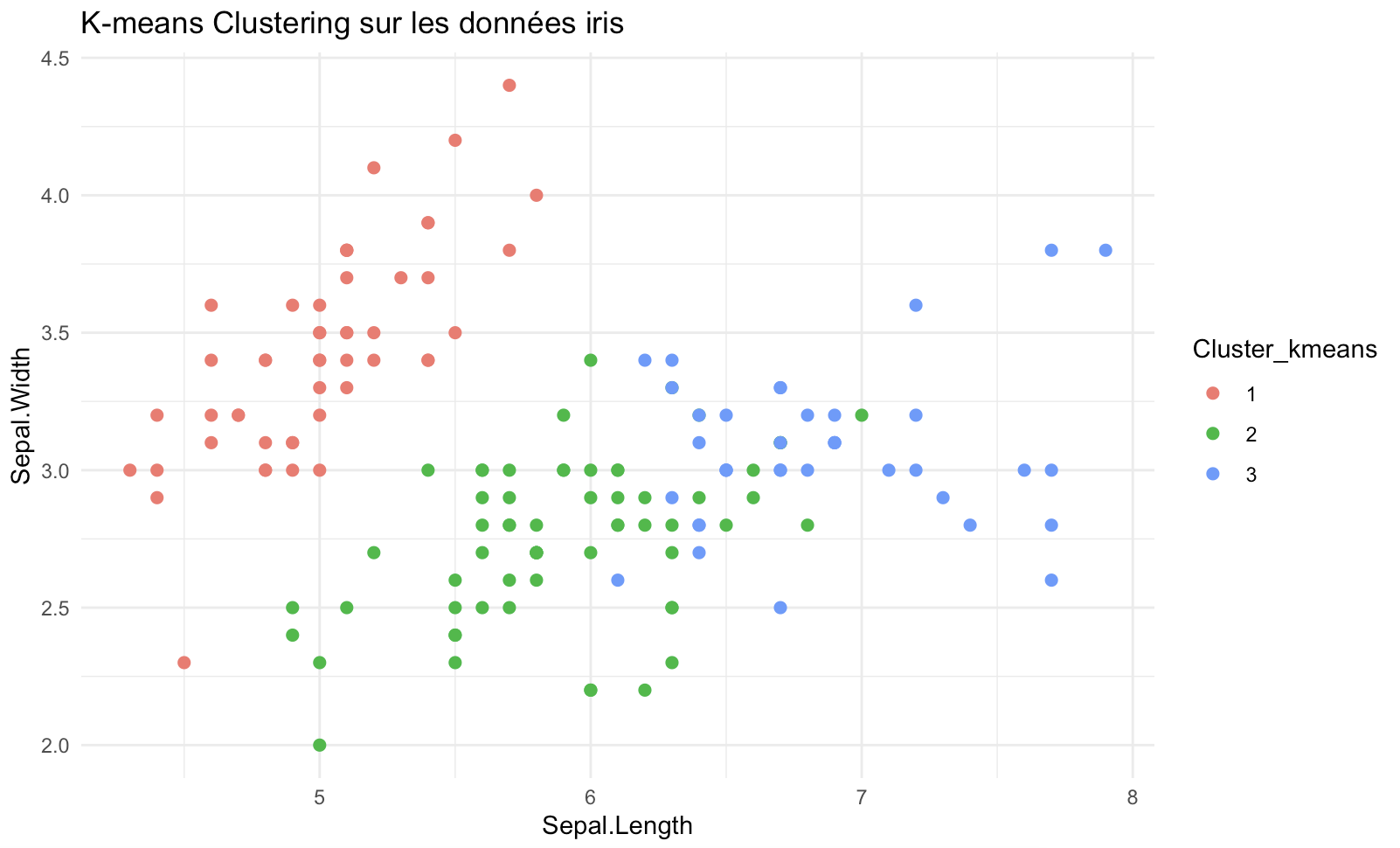Click the plot title about K-means Clustering
Image resolution: width=1400 pixels, height=848 pixels.
click(351, 24)
